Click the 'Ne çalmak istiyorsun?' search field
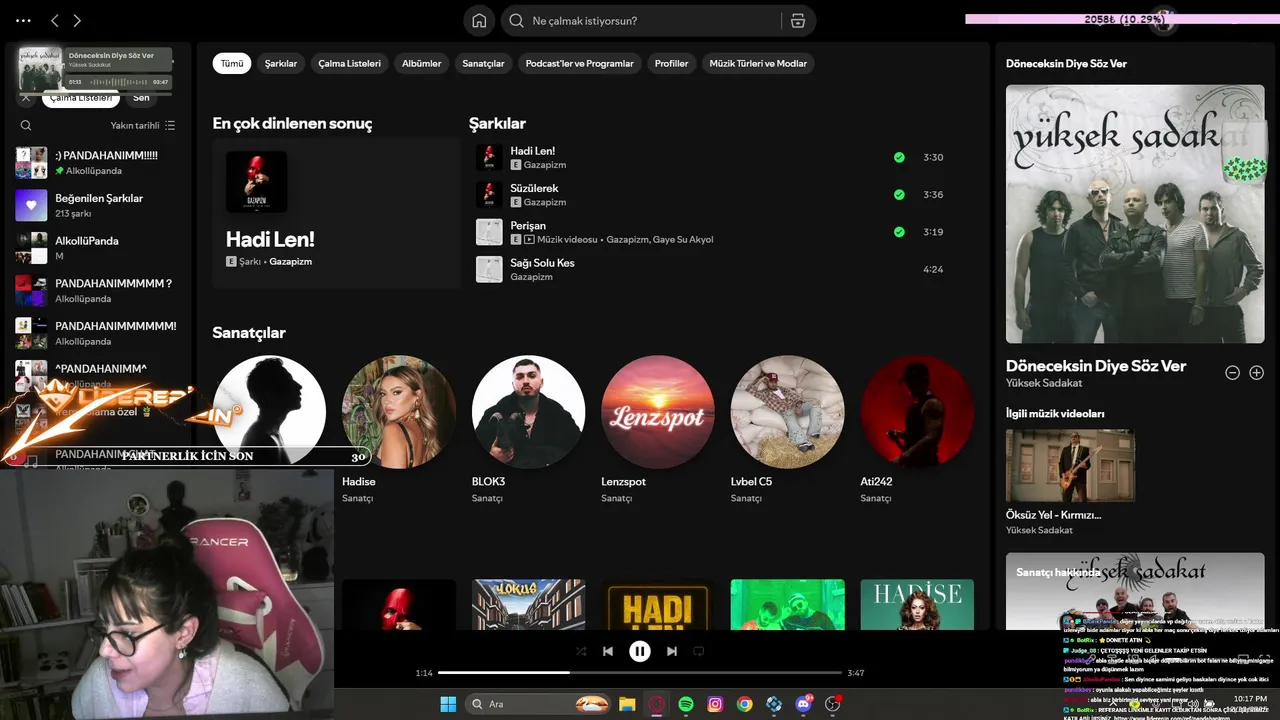The image size is (1280, 720). tap(655, 21)
